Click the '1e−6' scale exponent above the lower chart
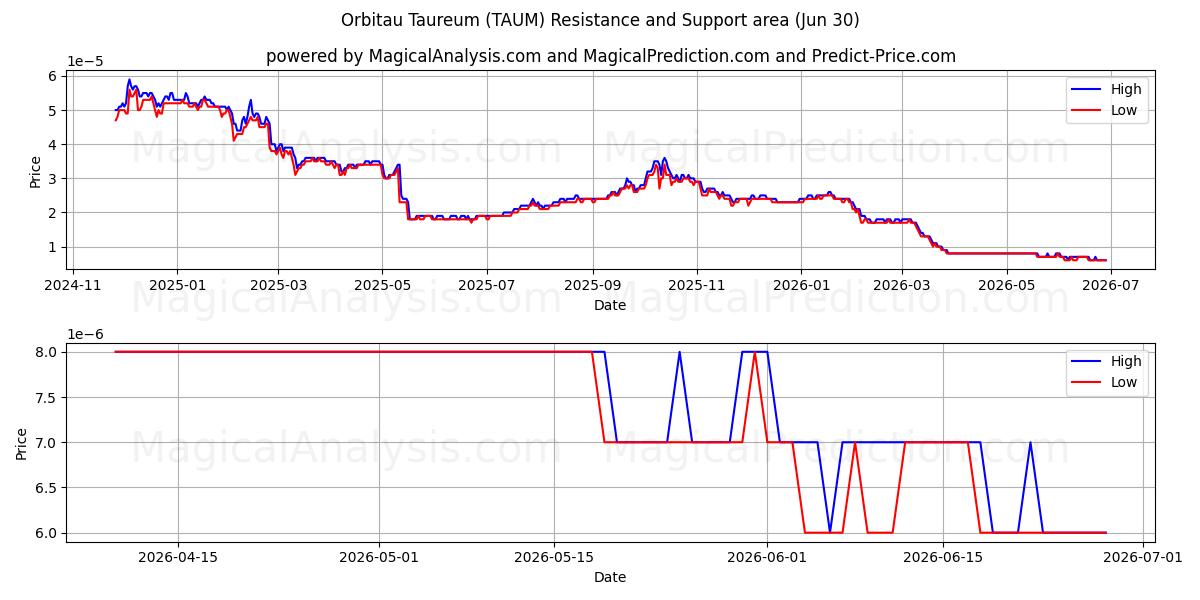This screenshot has width=1200, height=600. 85,333
